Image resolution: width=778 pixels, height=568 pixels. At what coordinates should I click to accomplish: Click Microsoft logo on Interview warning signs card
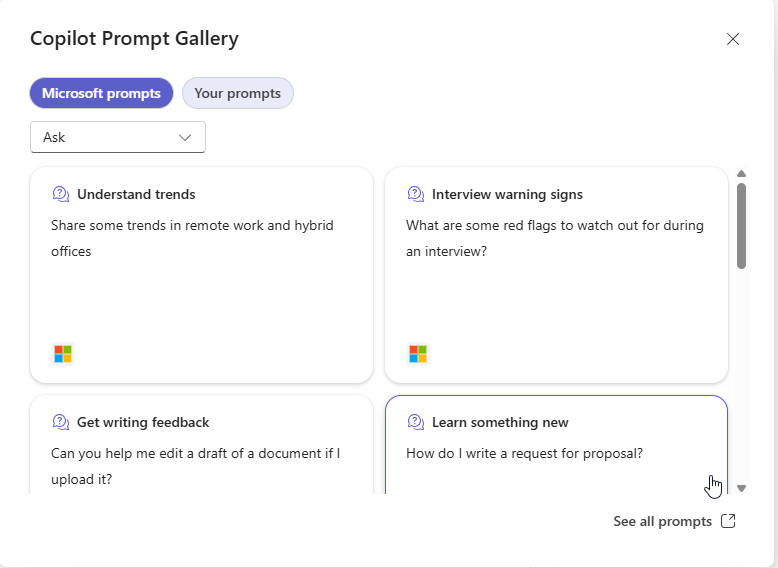(x=418, y=354)
